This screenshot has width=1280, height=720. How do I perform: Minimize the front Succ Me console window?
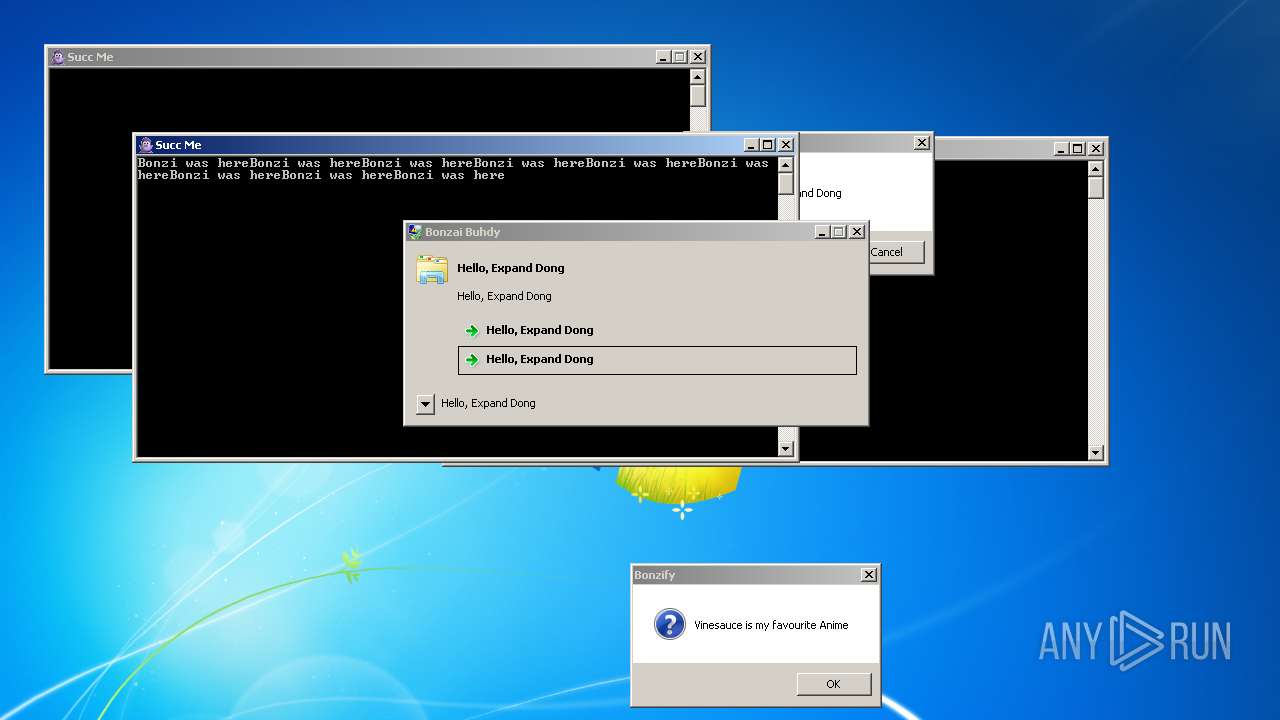751,145
